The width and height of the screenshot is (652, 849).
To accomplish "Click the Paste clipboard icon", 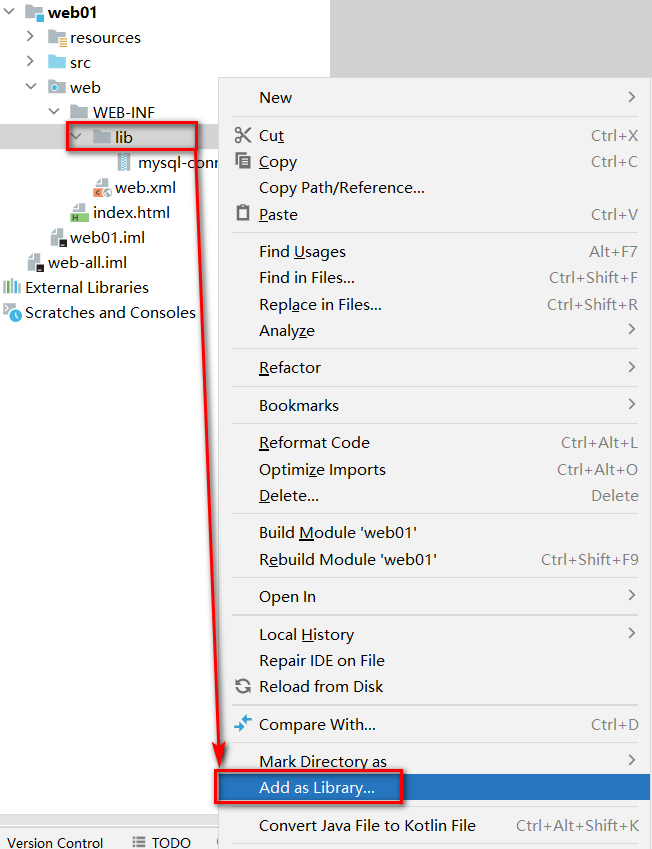I will coord(243,213).
